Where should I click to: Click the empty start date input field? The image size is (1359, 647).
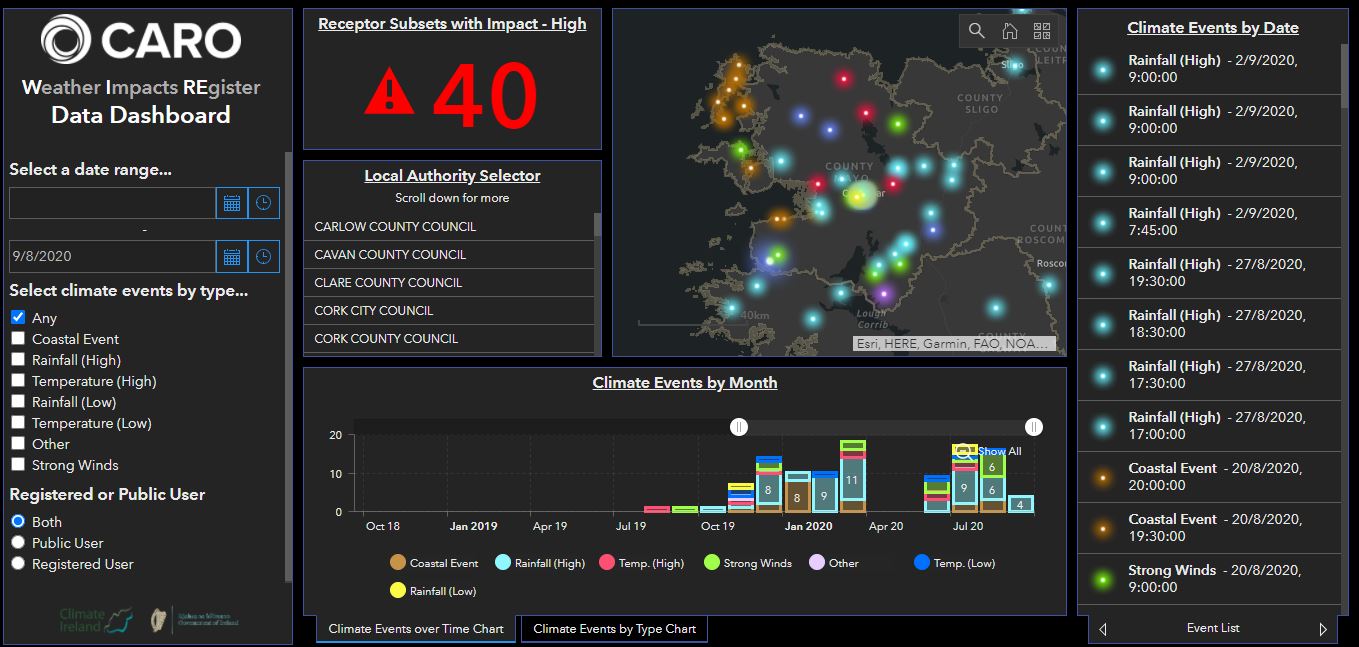tap(112, 203)
